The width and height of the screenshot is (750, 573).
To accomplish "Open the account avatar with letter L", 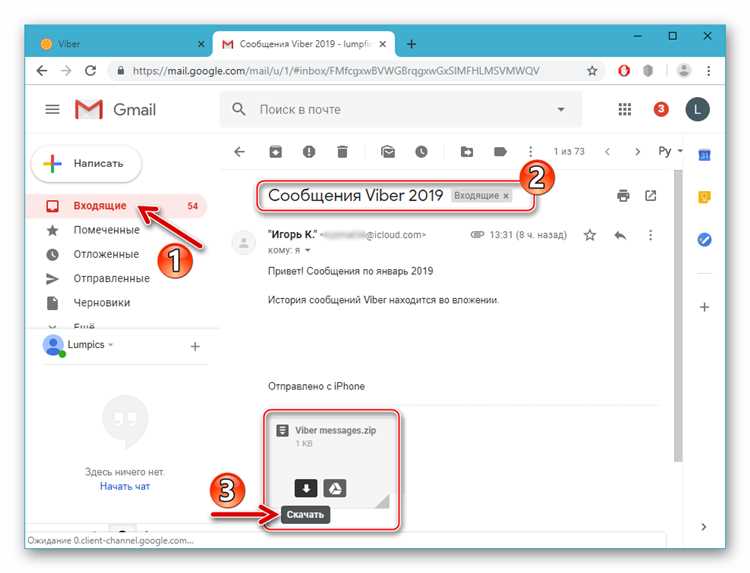I will tap(697, 110).
